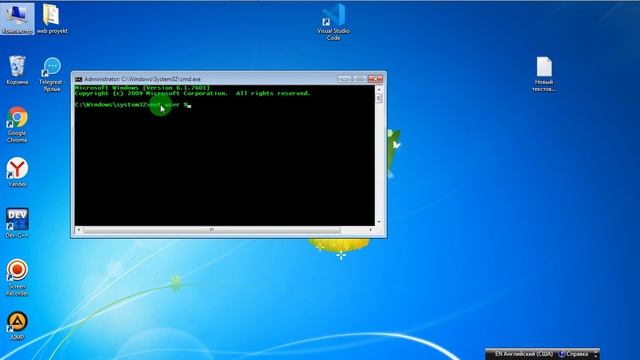Click the vertical scrollbar down arrow

[379, 222]
